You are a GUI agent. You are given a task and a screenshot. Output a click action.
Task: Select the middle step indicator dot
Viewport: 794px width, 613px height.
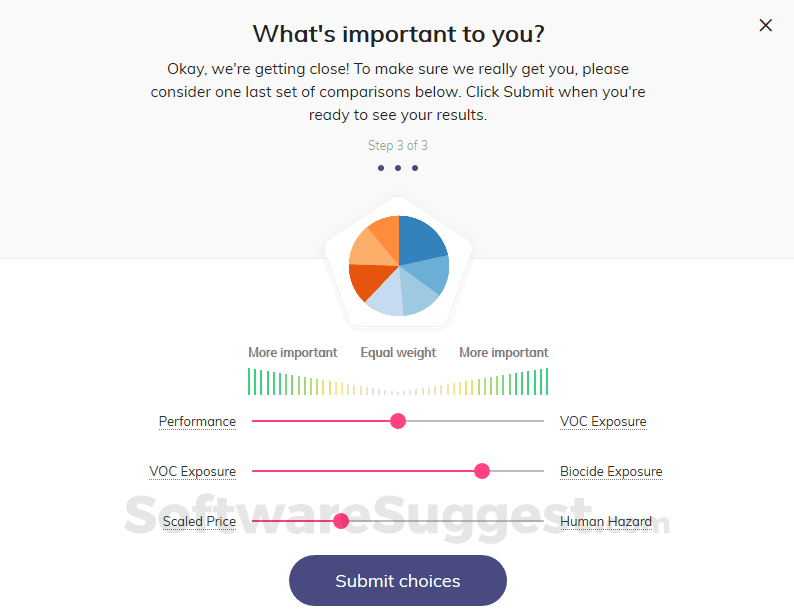coord(398,168)
